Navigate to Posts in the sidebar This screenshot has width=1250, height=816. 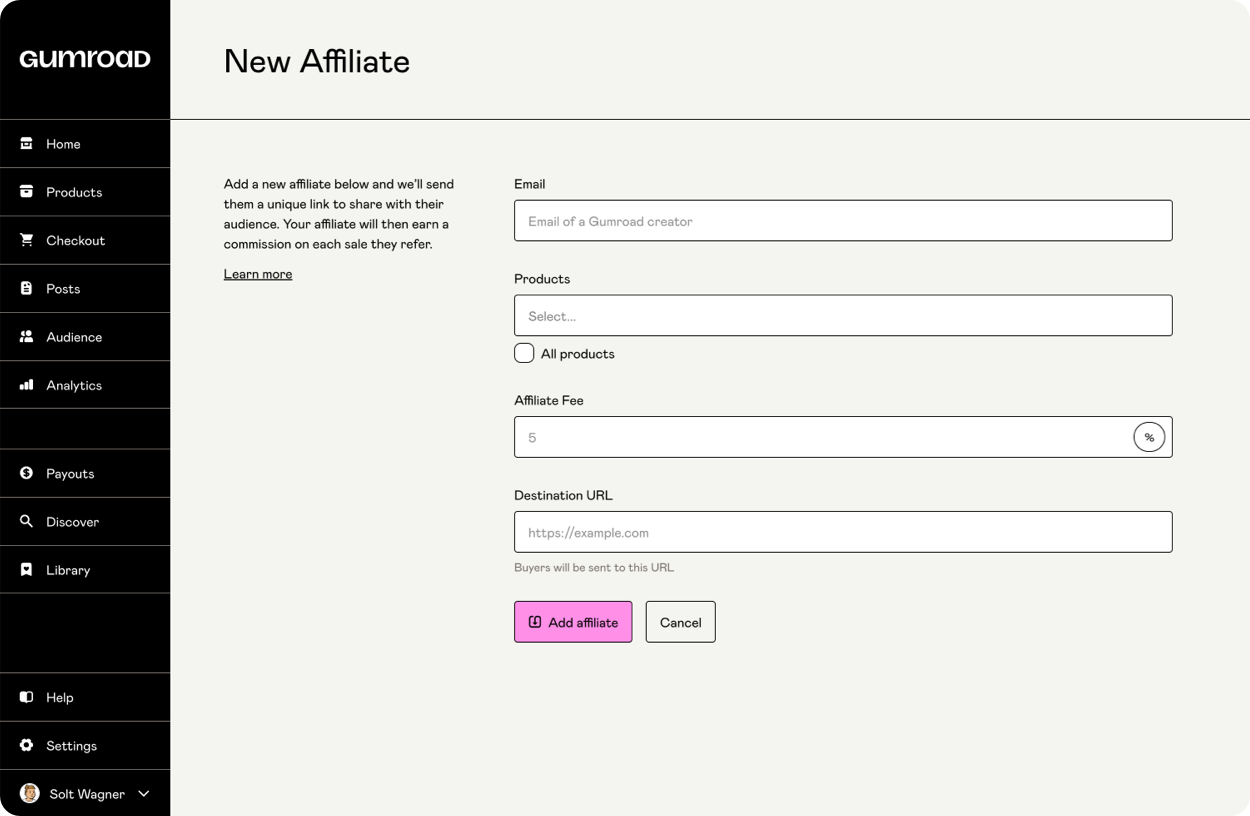click(85, 289)
